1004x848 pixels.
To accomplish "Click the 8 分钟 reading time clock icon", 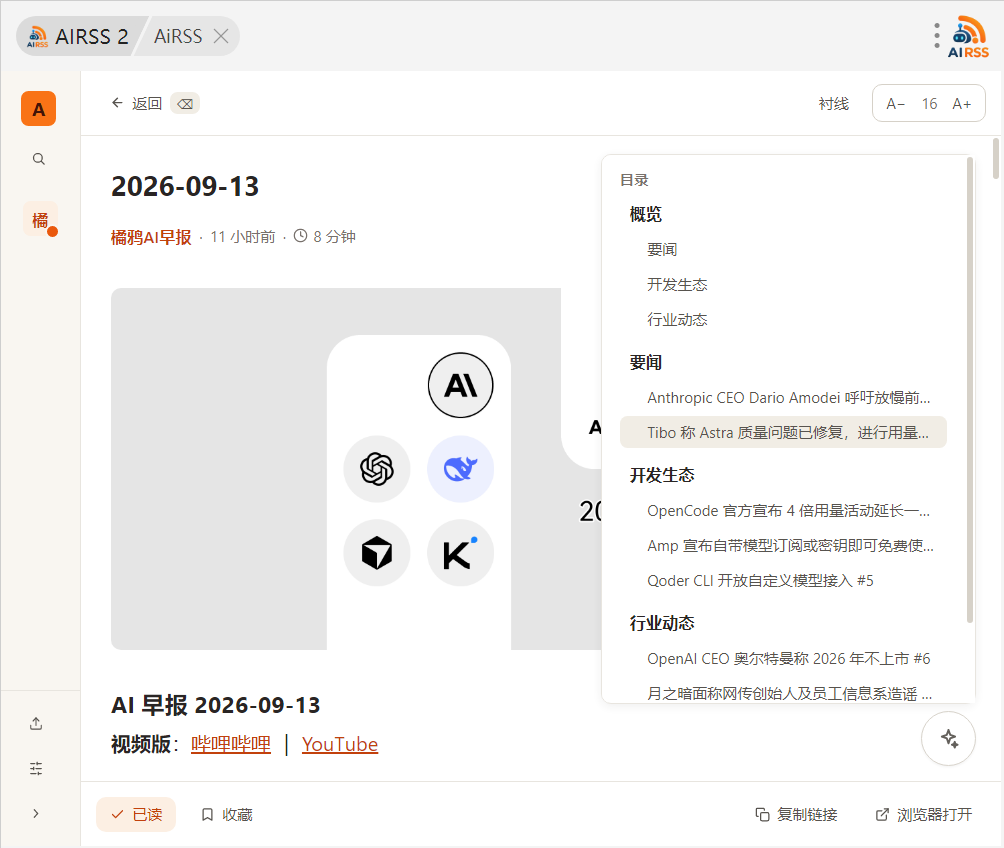I will tap(300, 236).
